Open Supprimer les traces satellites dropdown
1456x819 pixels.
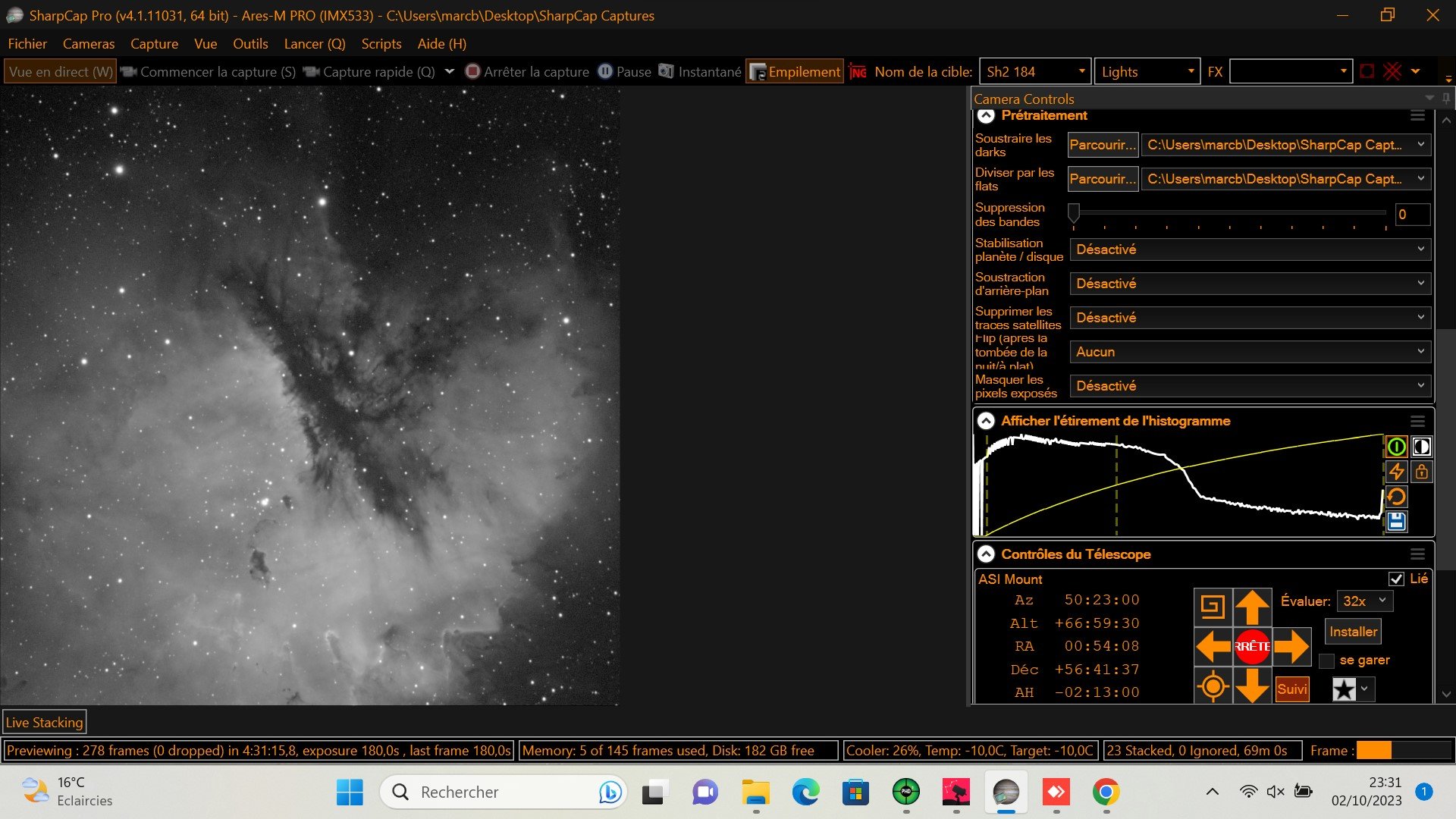[x=1250, y=318]
